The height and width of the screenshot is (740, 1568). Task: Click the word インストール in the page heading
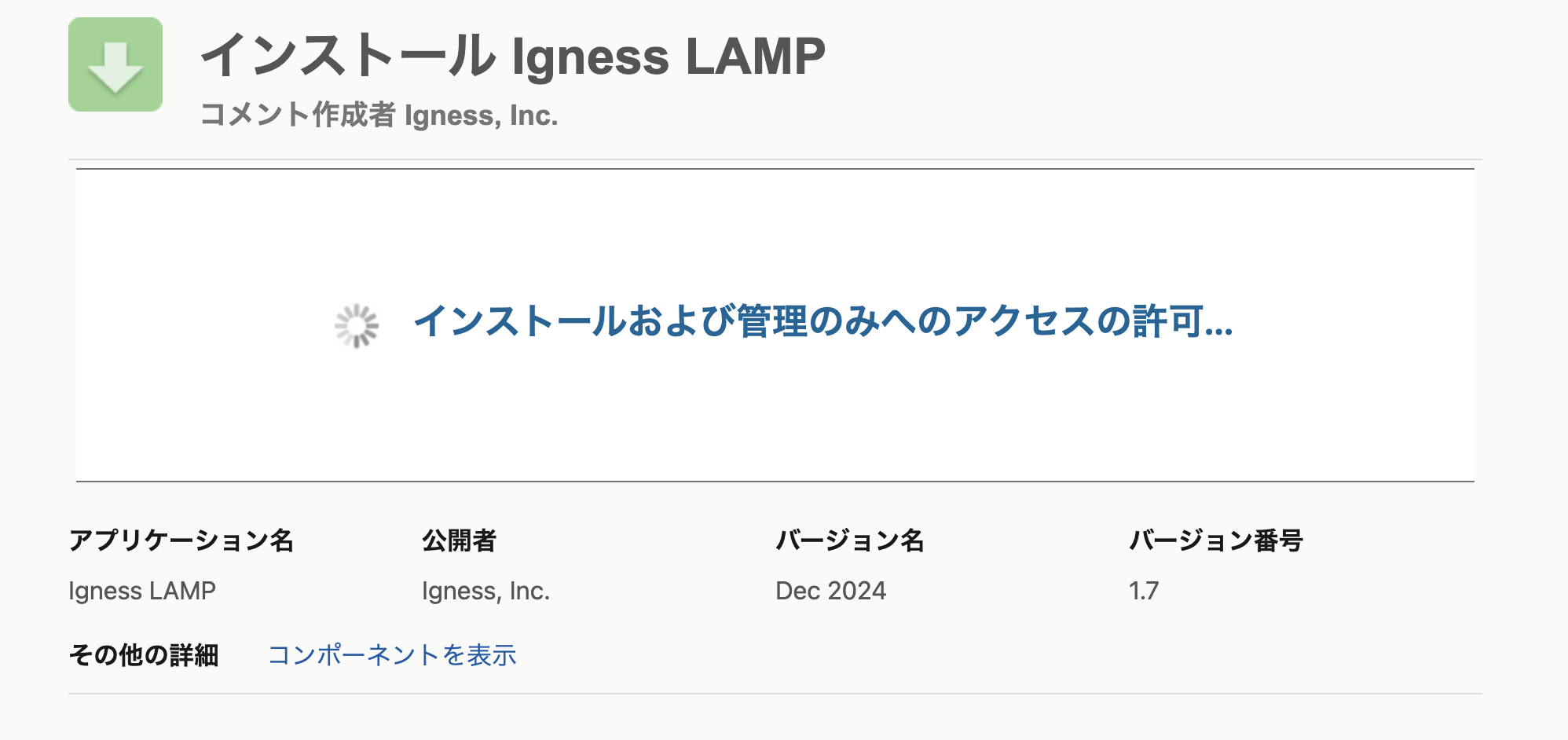348,57
